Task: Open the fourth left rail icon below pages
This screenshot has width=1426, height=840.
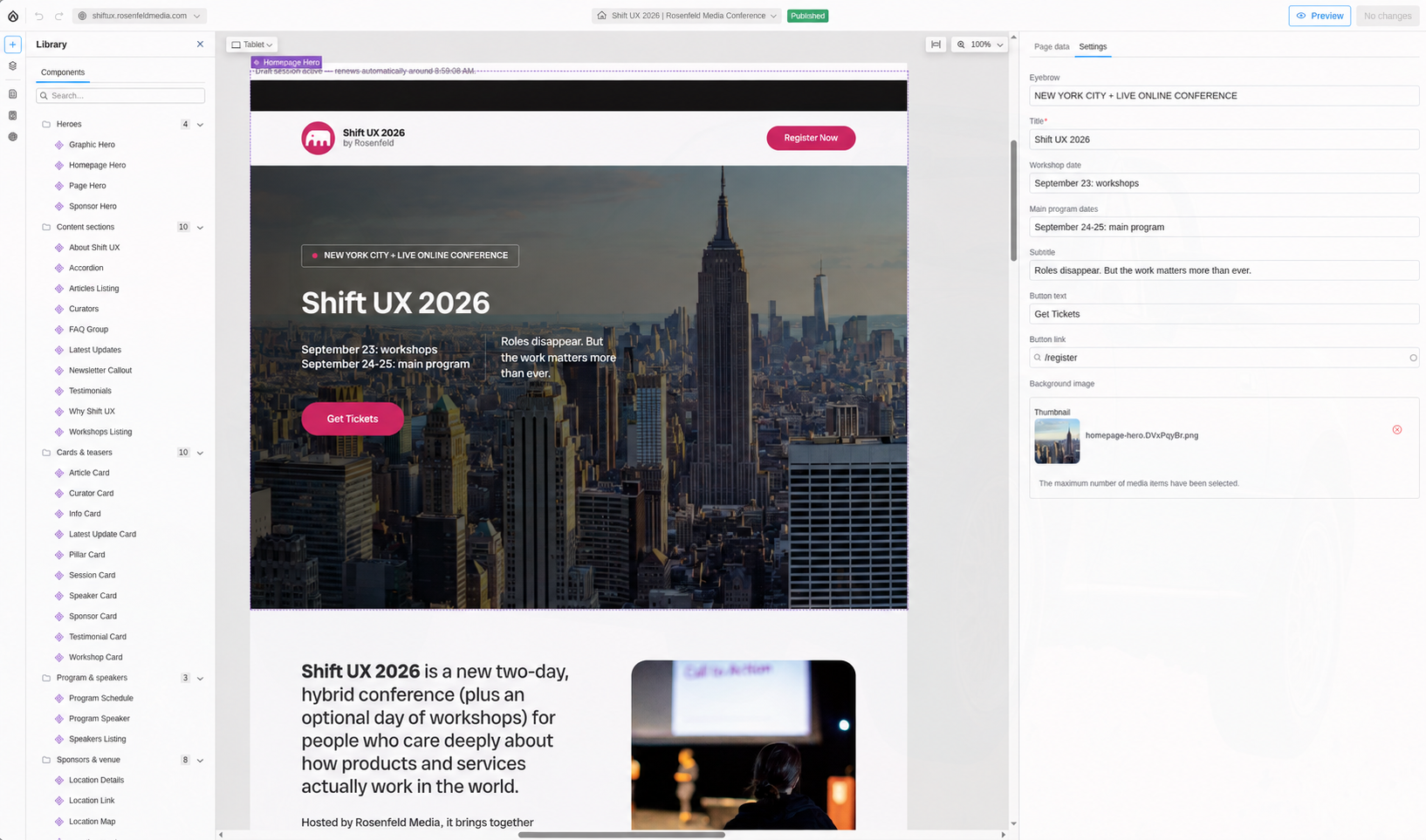Action: (13, 115)
